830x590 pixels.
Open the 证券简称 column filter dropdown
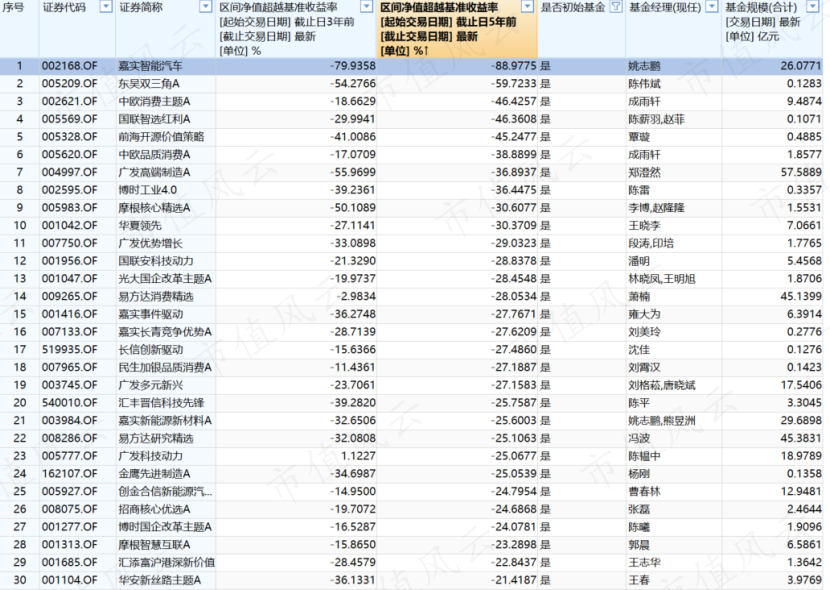(205, 7)
